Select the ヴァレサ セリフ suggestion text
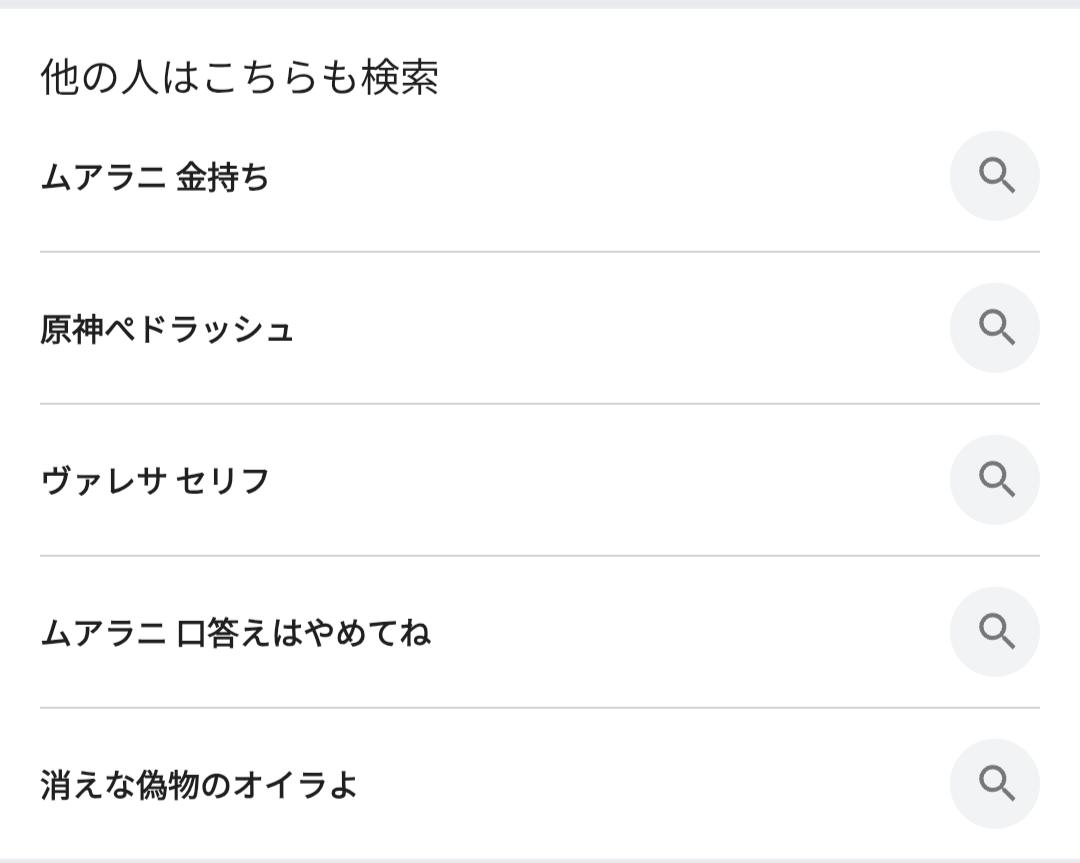This screenshot has width=1080, height=863. coord(155,481)
